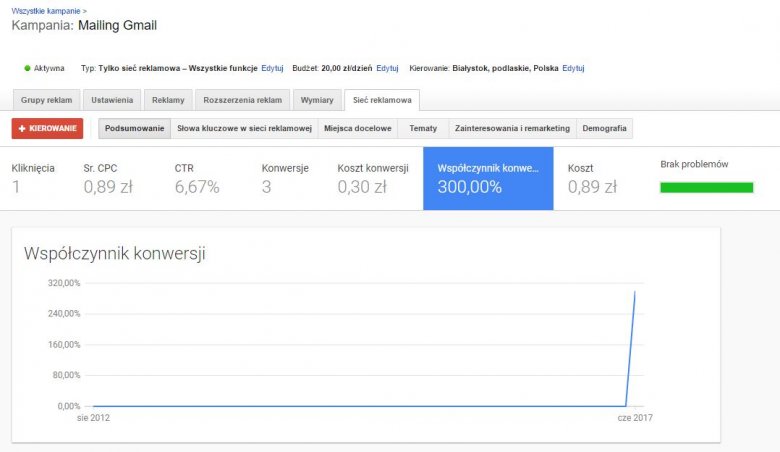Open the Miejsca docelowe sub-tab
This screenshot has height=452, width=780.
coord(358,128)
